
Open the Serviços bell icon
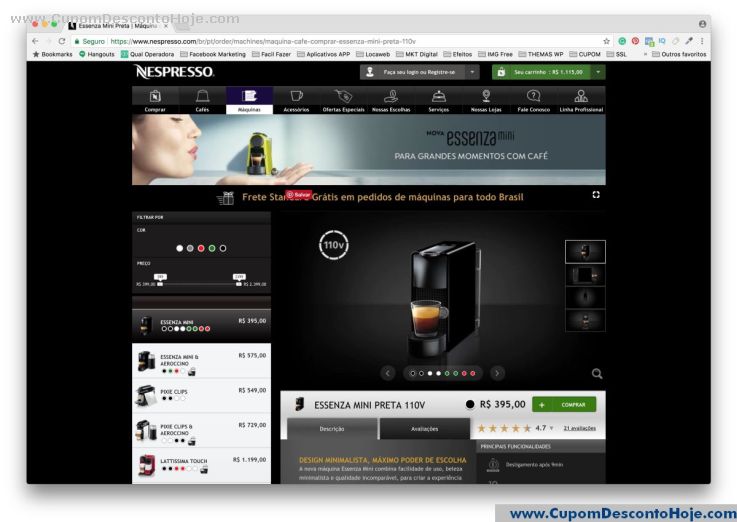point(439,100)
